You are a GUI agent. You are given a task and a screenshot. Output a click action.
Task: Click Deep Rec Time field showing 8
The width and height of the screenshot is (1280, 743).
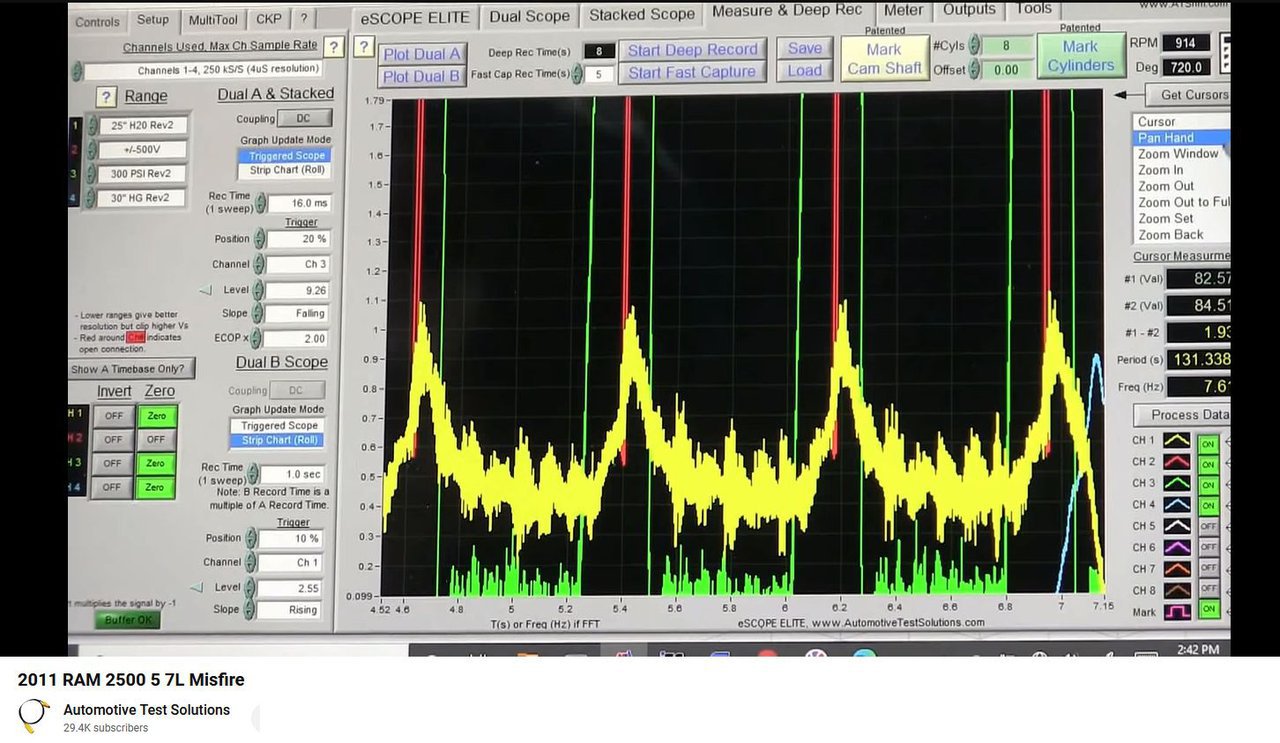point(599,52)
